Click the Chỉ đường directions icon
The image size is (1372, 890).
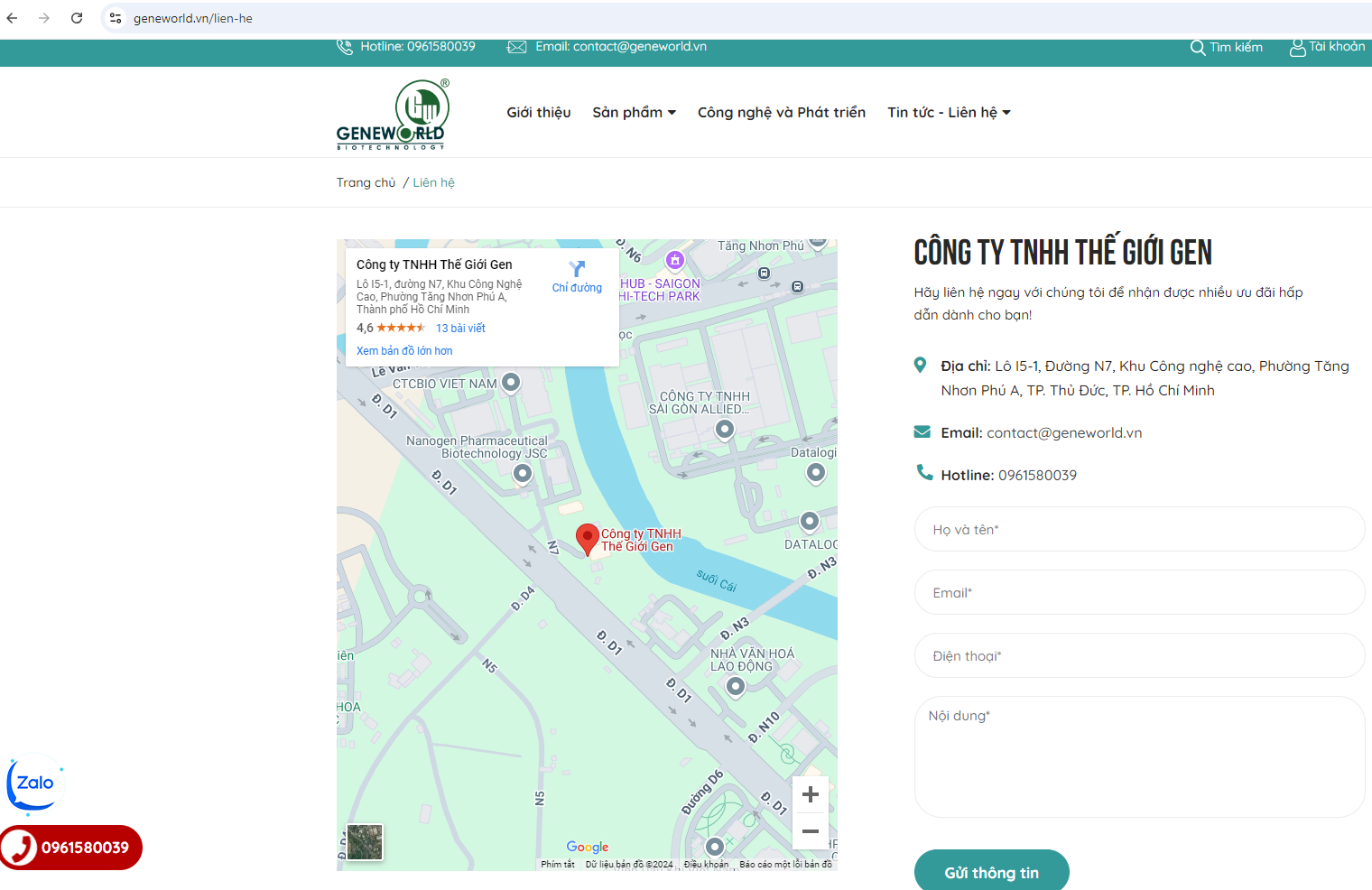coord(578,269)
